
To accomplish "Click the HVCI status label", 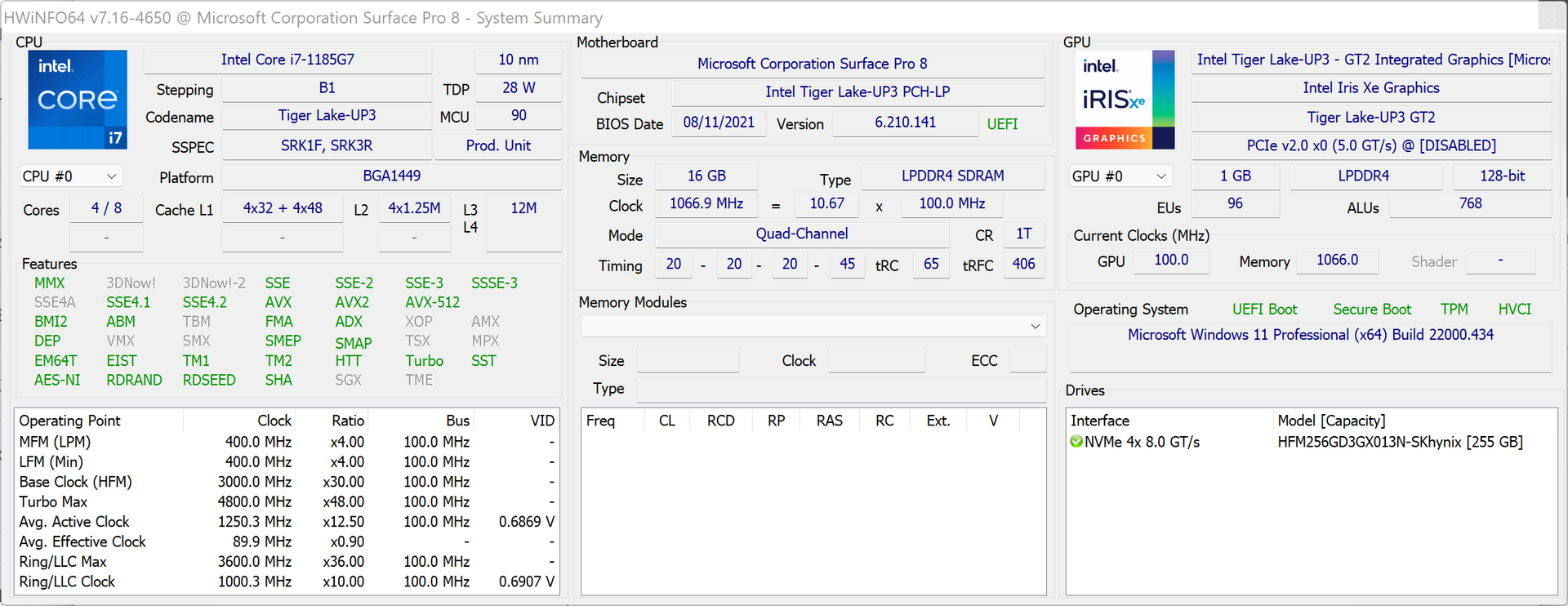I will [x=1514, y=310].
